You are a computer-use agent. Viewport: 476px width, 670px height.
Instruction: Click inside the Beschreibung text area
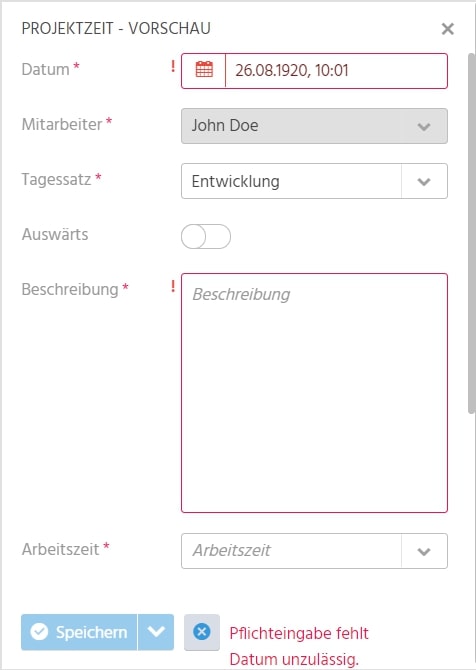pos(314,393)
